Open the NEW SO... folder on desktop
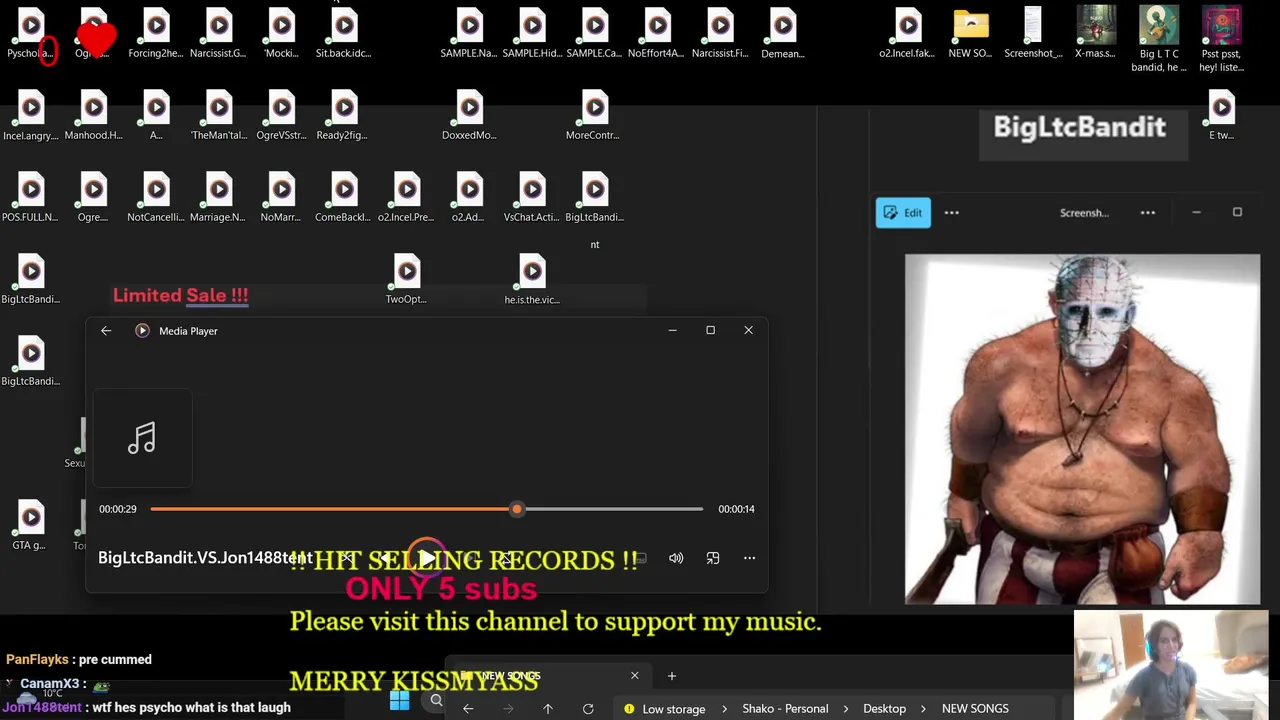Image resolution: width=1280 pixels, height=720 pixels. [x=971, y=34]
